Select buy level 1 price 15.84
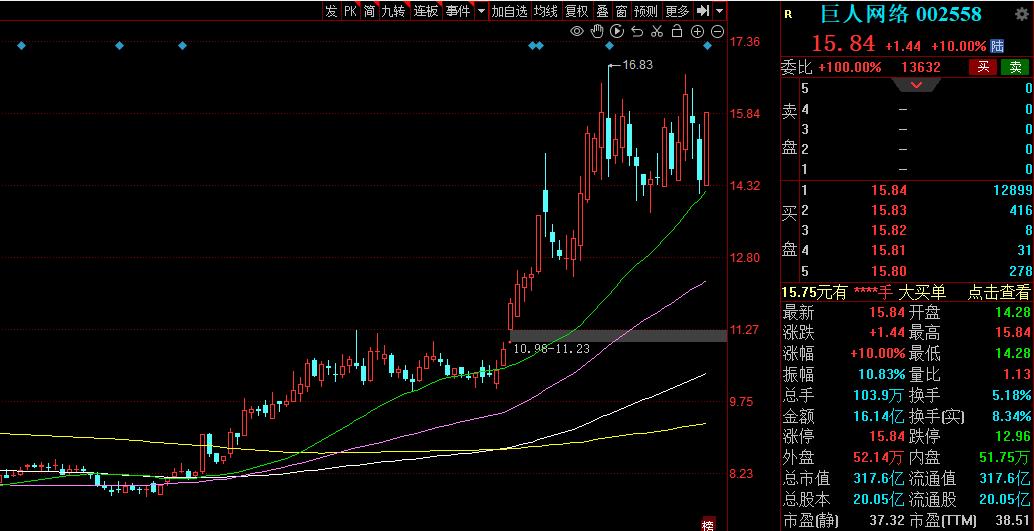Image resolution: width=1034 pixels, height=531 pixels. click(889, 191)
